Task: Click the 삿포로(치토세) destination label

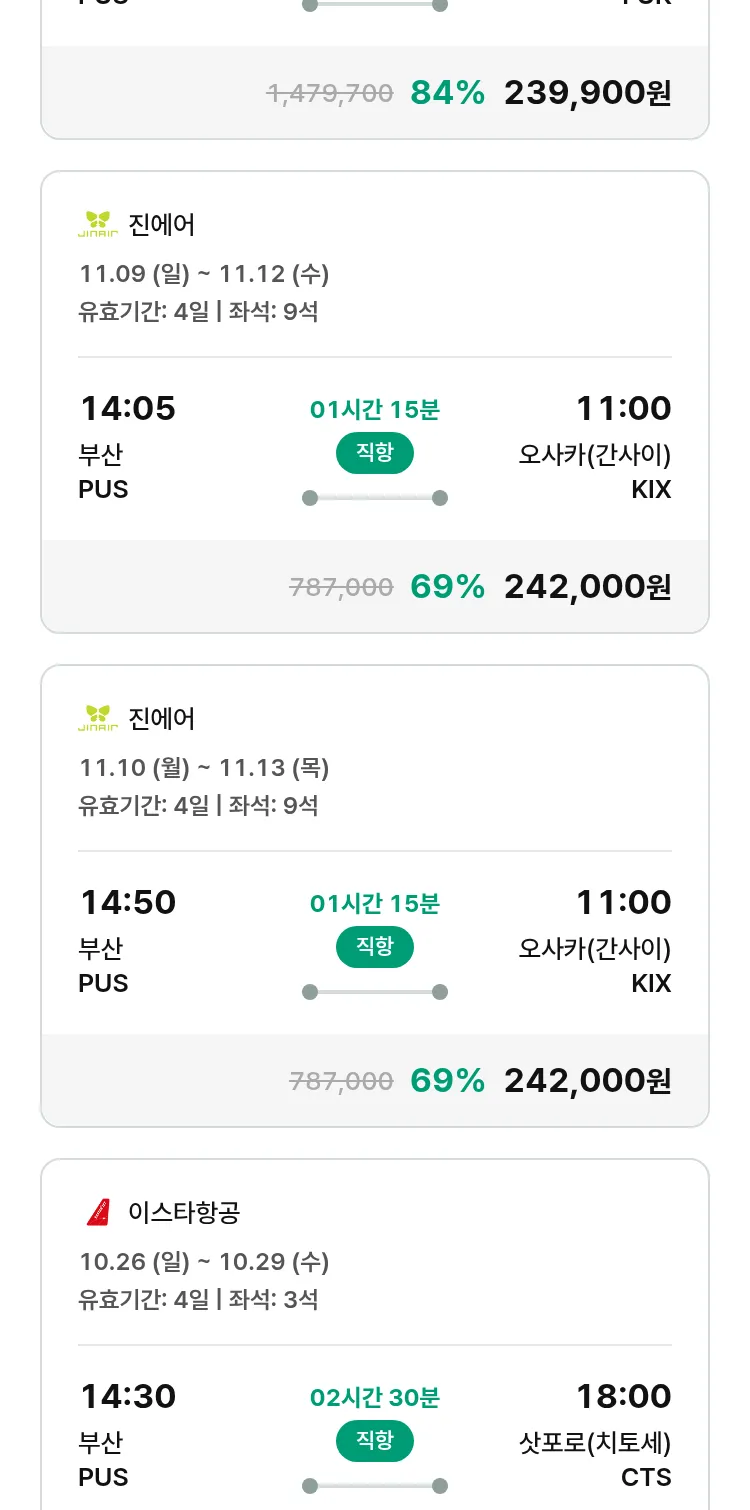Action: click(x=595, y=1443)
